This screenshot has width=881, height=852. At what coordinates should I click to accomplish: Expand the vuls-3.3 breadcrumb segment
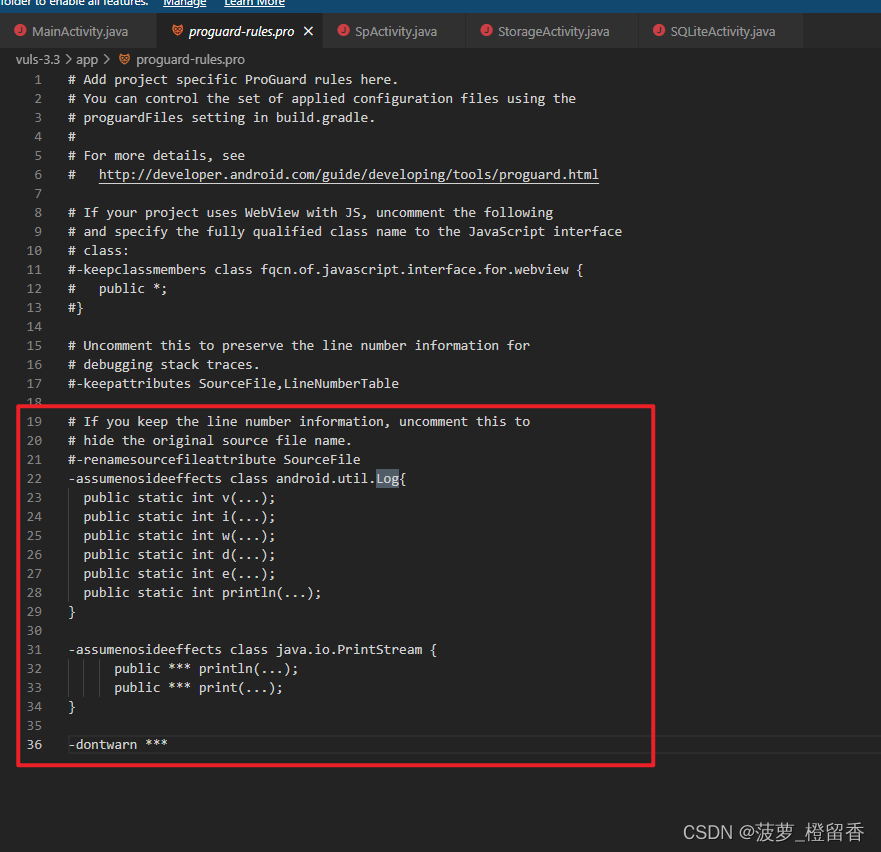pos(39,59)
